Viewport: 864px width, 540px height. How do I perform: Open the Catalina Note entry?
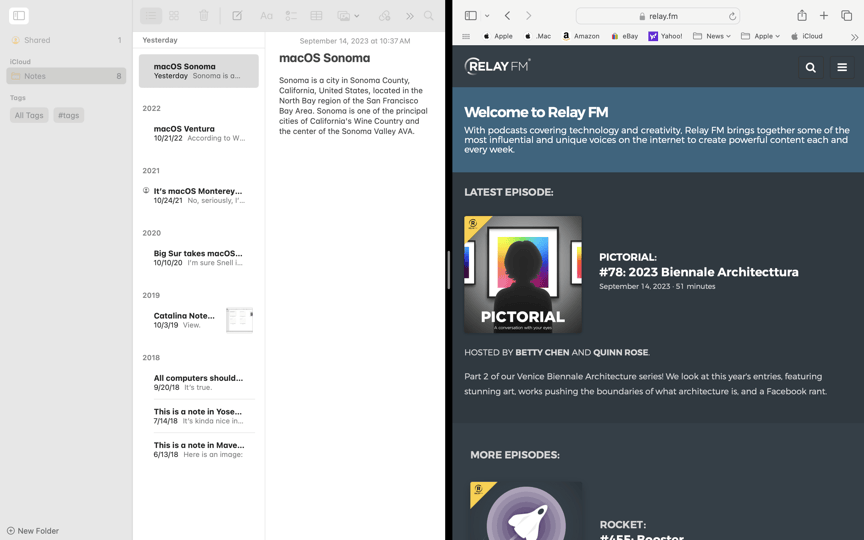(x=198, y=320)
